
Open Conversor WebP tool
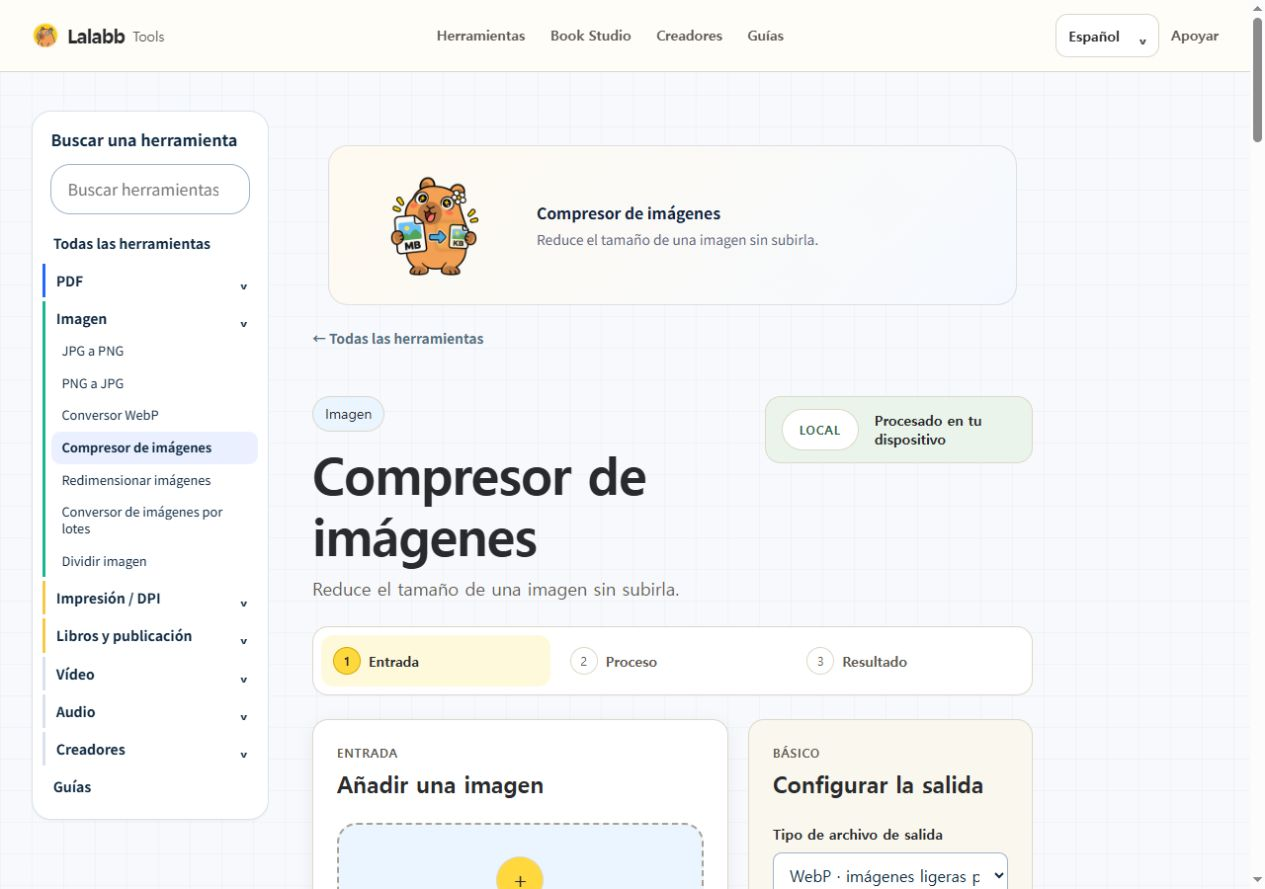(x=110, y=415)
